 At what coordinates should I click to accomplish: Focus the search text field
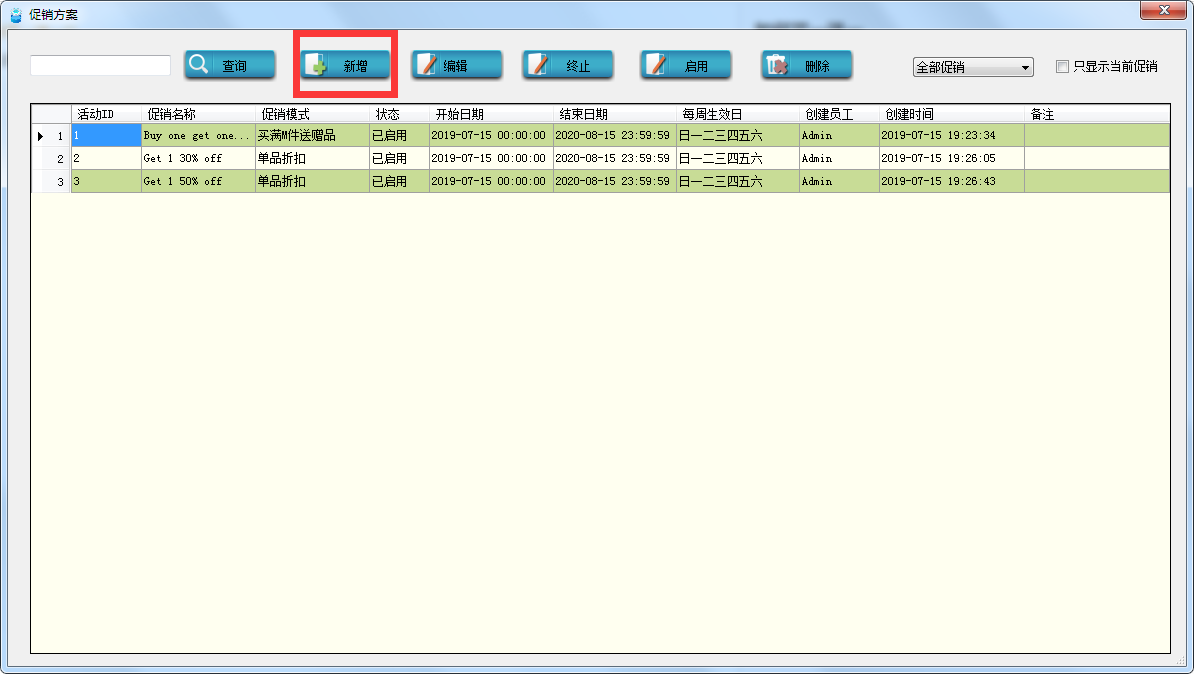101,65
